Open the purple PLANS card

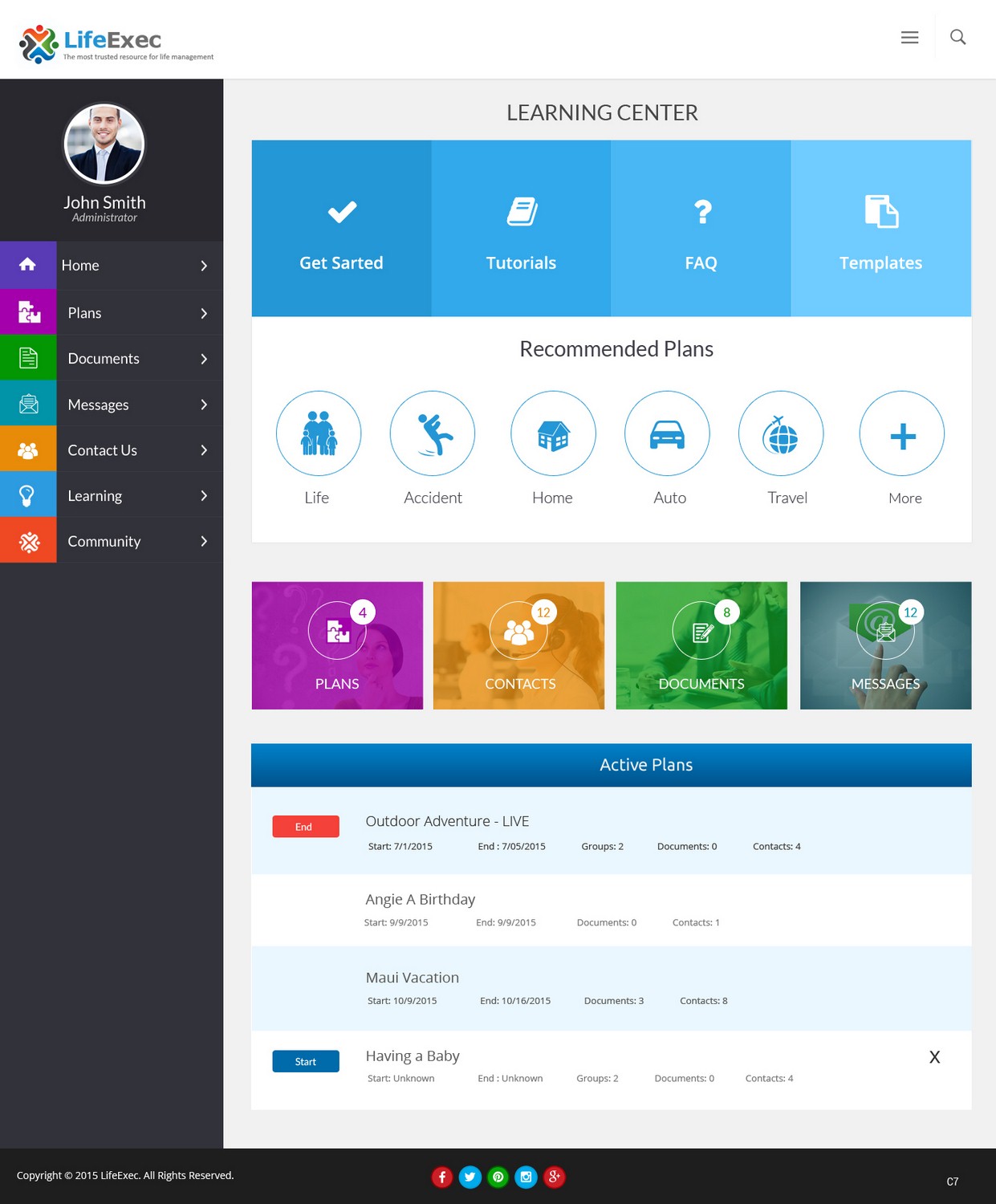click(x=337, y=645)
